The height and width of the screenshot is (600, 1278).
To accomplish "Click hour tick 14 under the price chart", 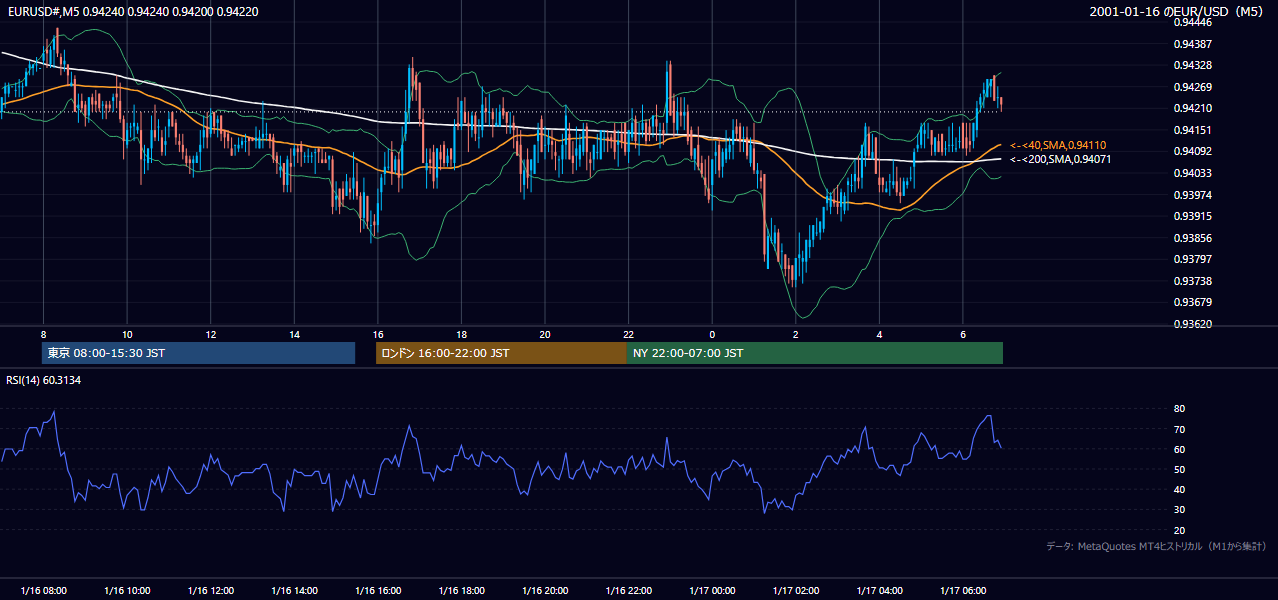I will point(294,334).
